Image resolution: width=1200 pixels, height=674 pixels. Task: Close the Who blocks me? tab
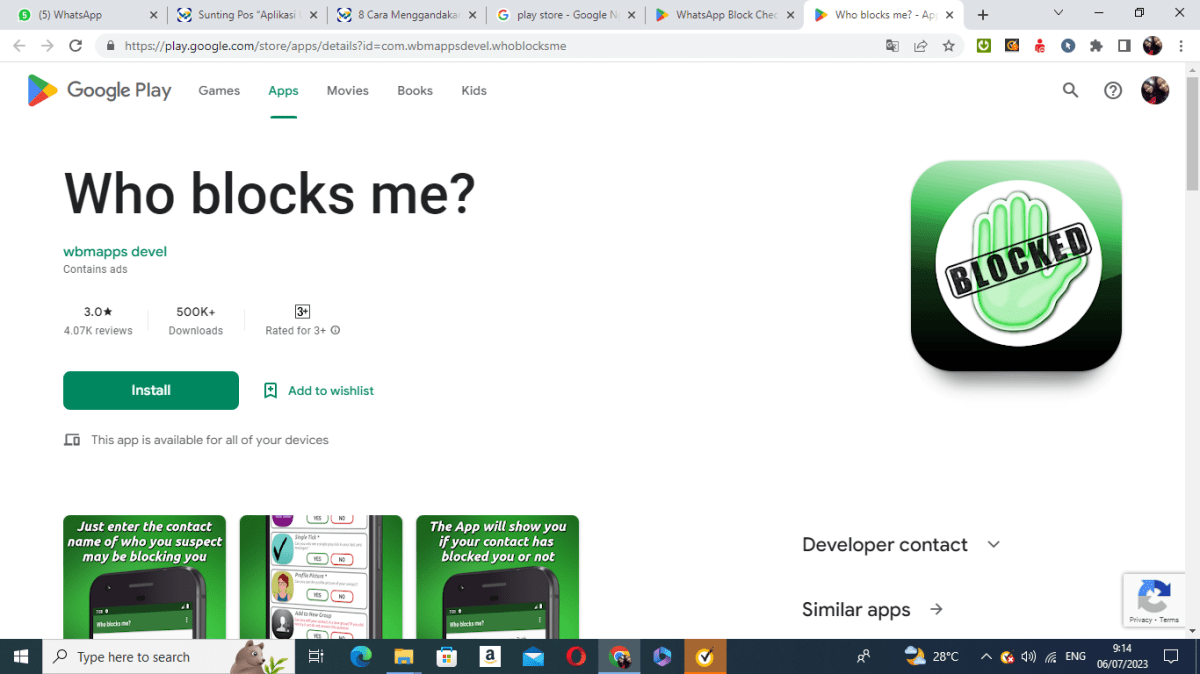(x=949, y=15)
